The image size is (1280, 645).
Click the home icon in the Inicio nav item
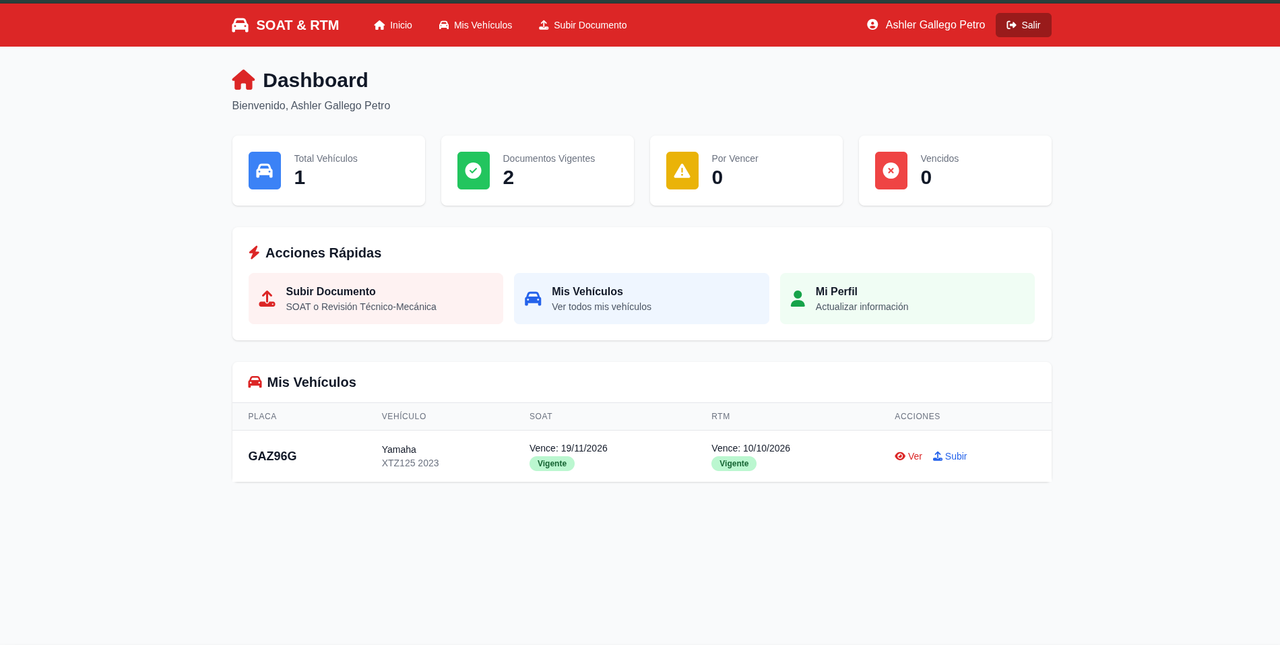[x=379, y=25]
